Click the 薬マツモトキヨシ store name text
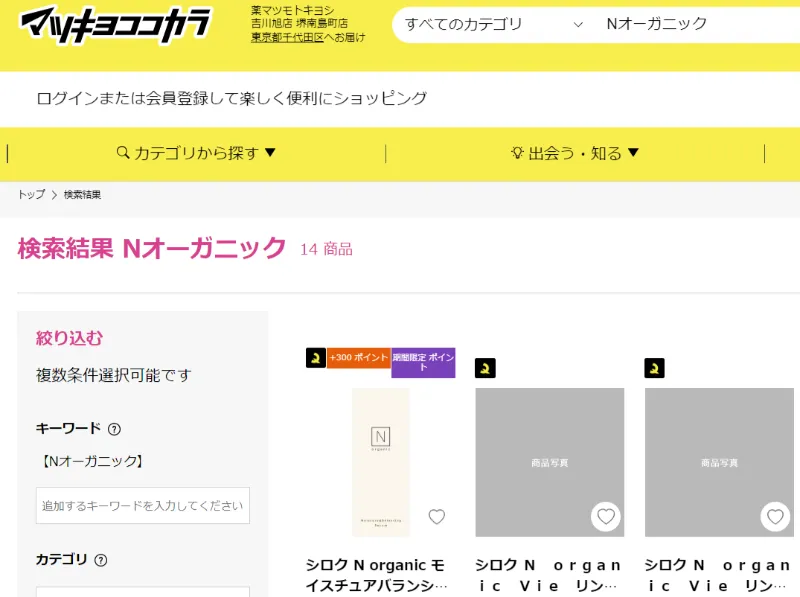The width and height of the screenshot is (800, 597). [293, 10]
